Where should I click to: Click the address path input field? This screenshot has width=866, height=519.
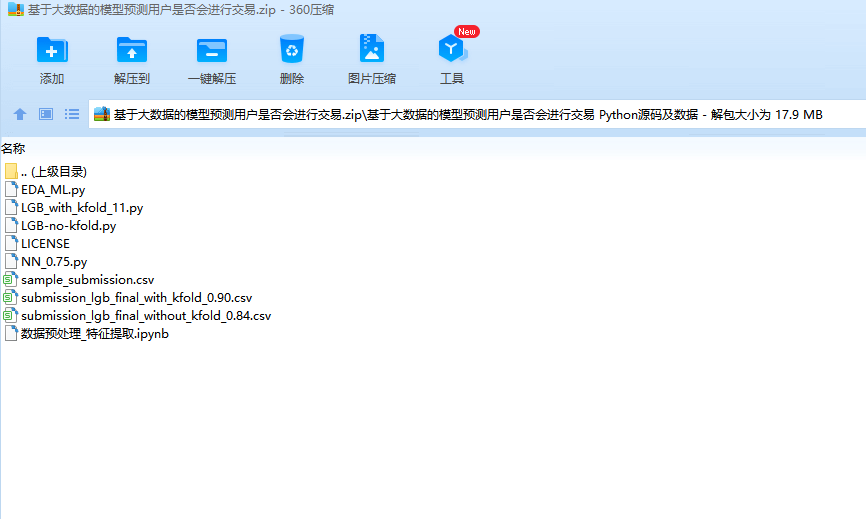477,114
